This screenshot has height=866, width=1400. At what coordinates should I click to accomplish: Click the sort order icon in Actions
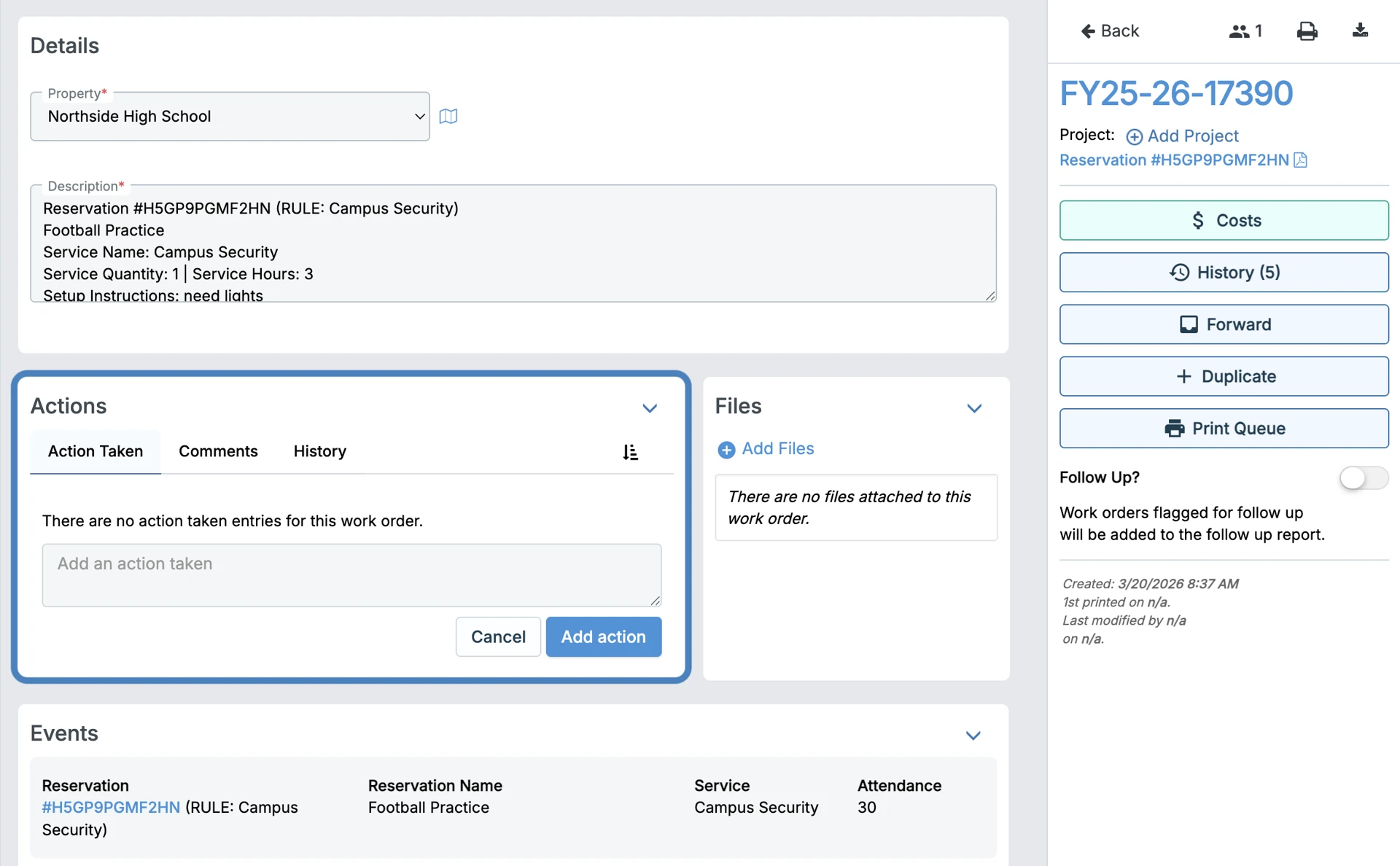[x=631, y=452]
